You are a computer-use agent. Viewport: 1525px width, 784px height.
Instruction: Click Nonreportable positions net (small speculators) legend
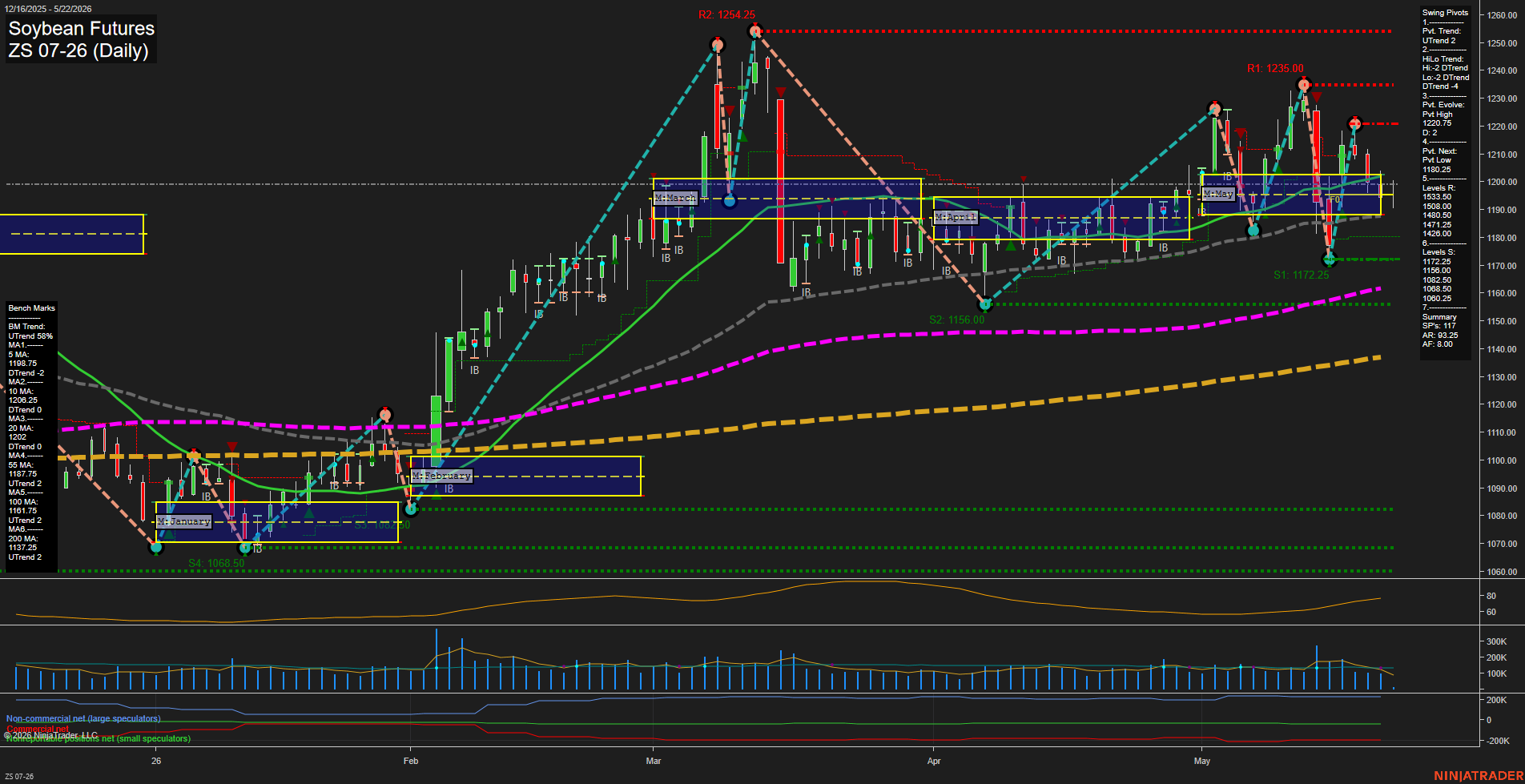[99, 739]
